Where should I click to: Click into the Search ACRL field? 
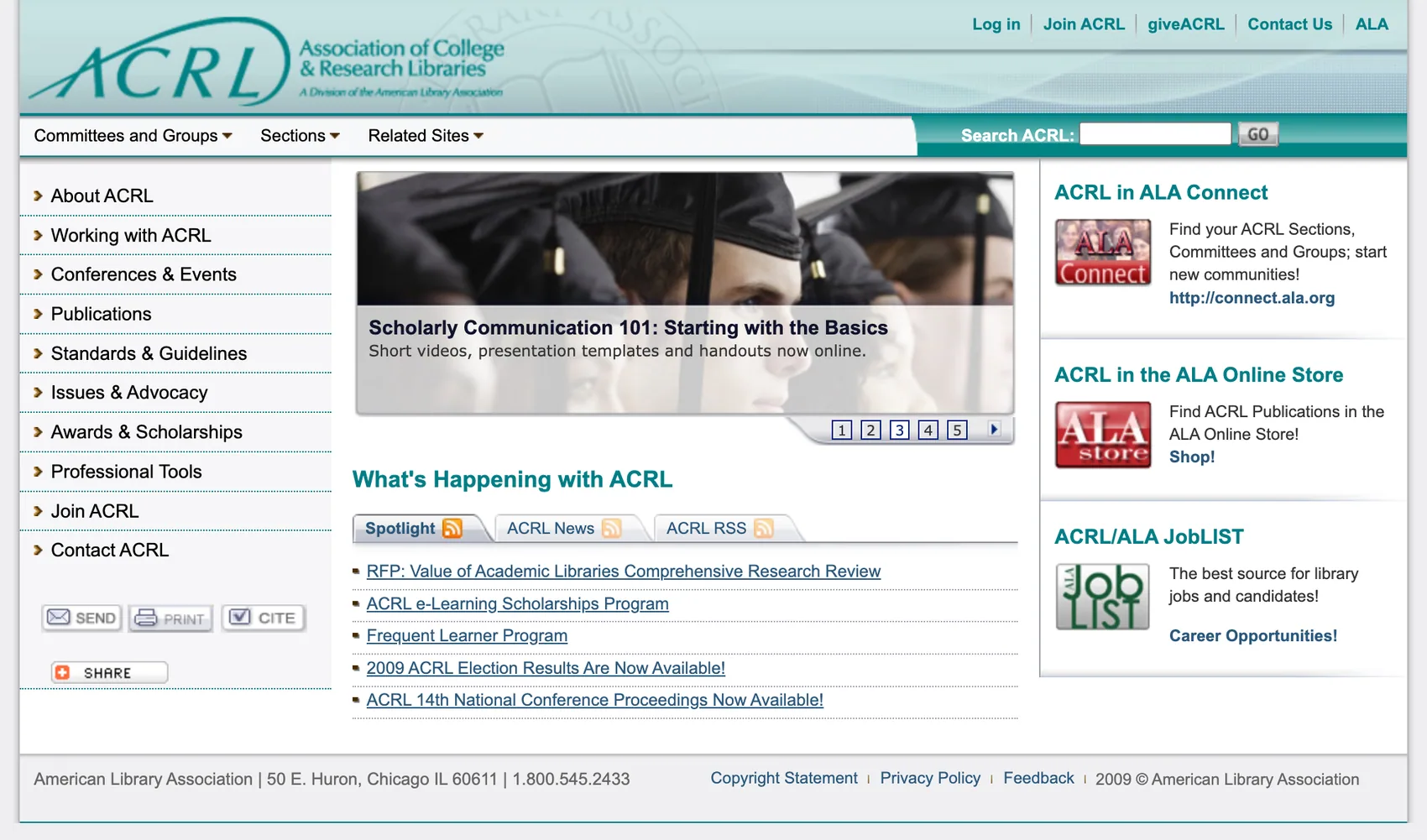pos(1155,134)
